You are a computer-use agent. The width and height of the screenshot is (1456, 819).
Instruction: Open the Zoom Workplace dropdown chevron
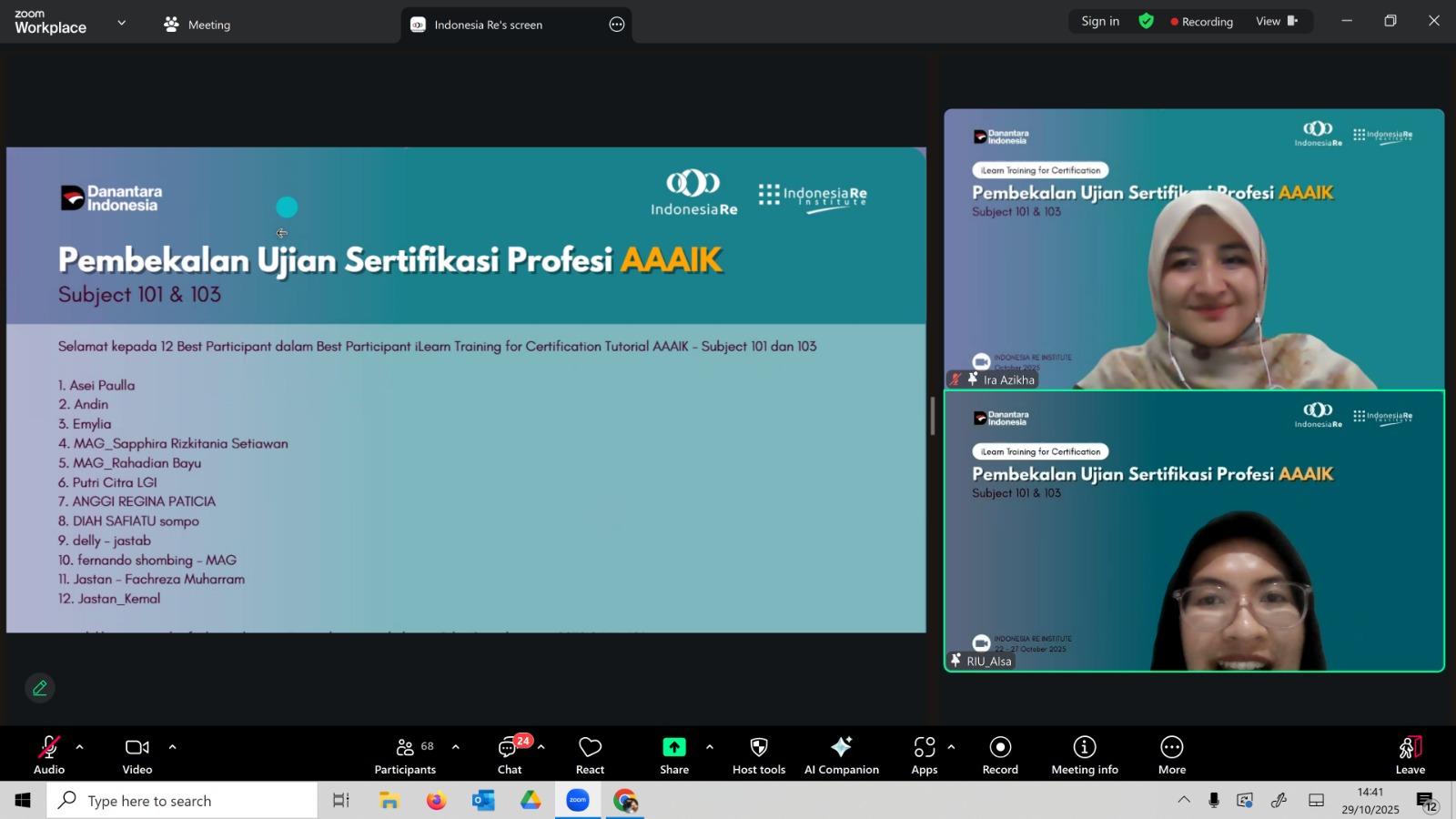click(121, 23)
